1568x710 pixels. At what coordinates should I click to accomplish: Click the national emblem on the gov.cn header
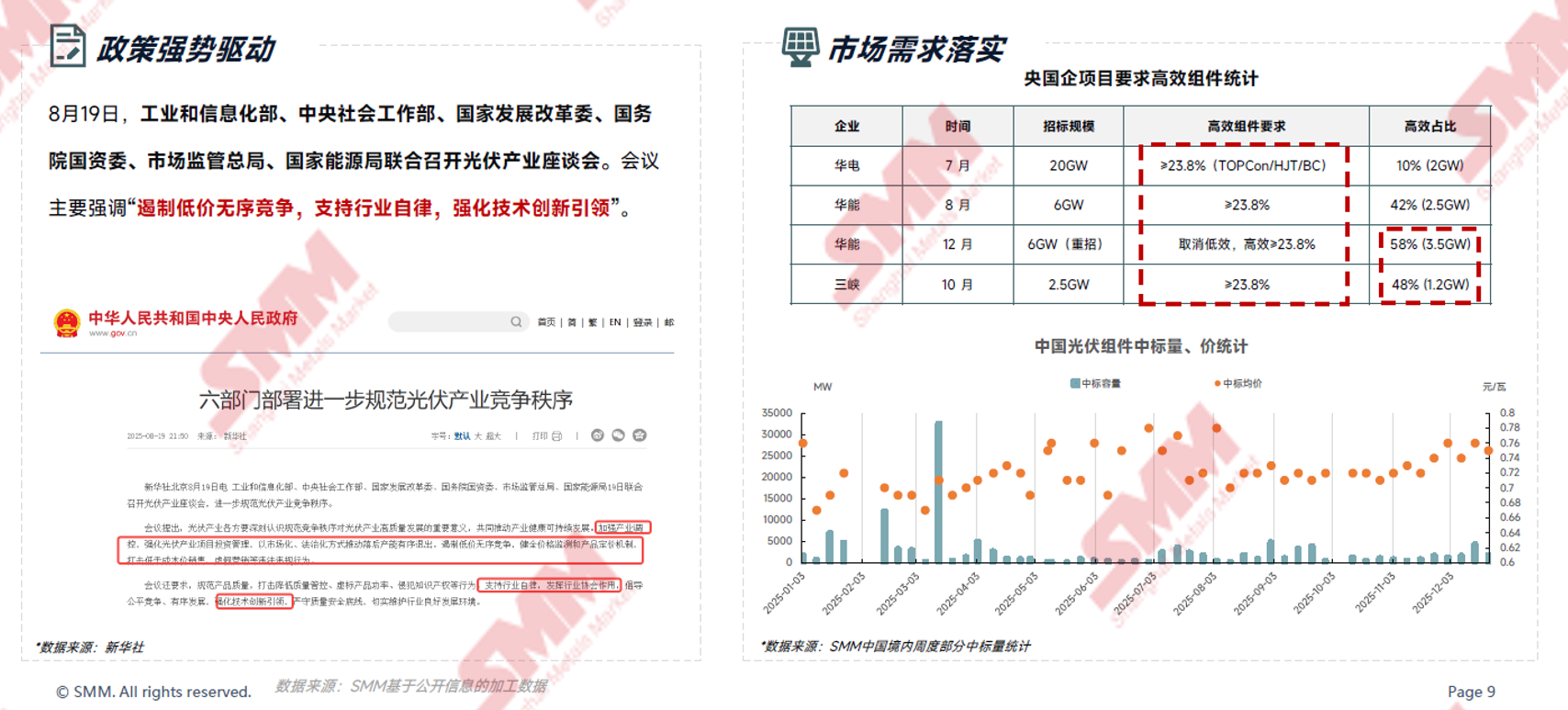tap(67, 322)
